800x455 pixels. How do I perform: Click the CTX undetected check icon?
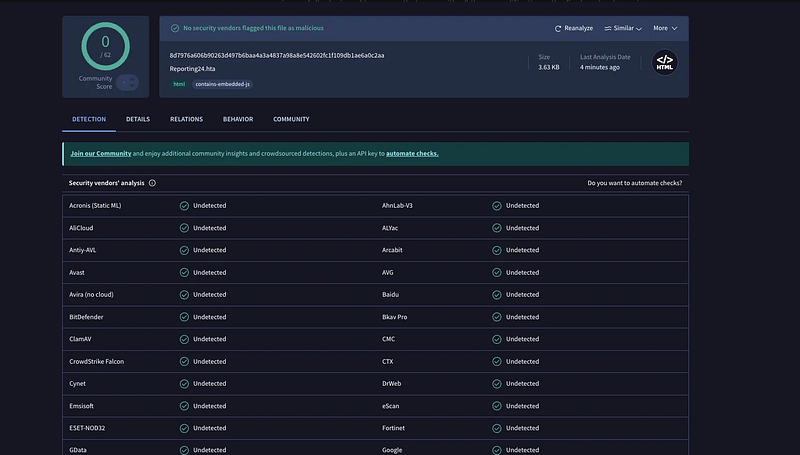(x=496, y=361)
